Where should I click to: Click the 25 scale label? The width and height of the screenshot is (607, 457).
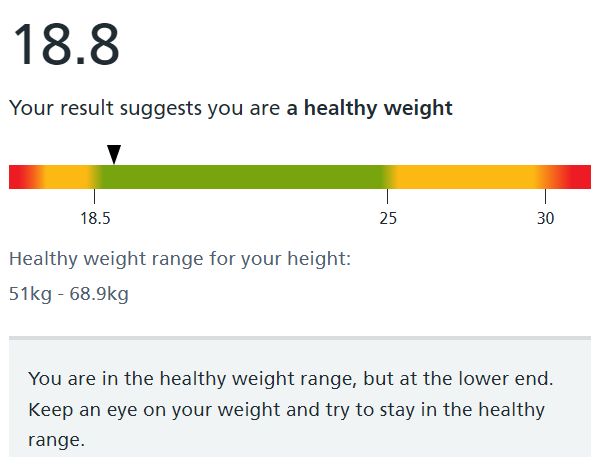(388, 218)
